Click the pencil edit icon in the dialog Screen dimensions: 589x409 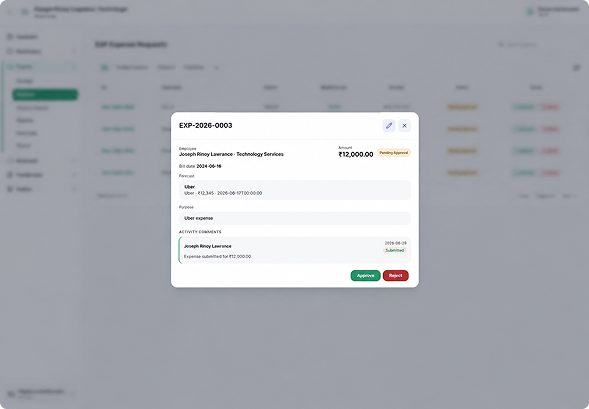tap(389, 125)
